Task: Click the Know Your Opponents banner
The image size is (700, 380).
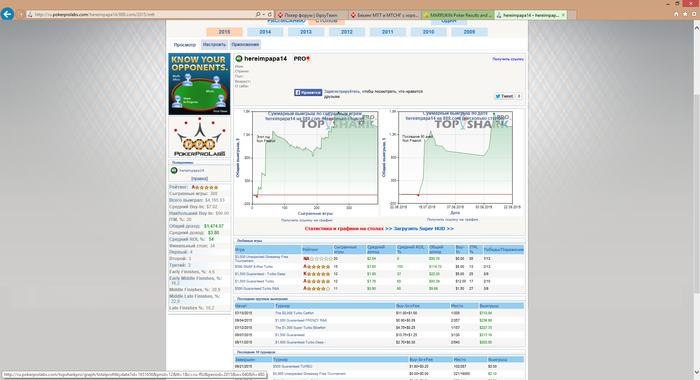Action: pos(200,84)
